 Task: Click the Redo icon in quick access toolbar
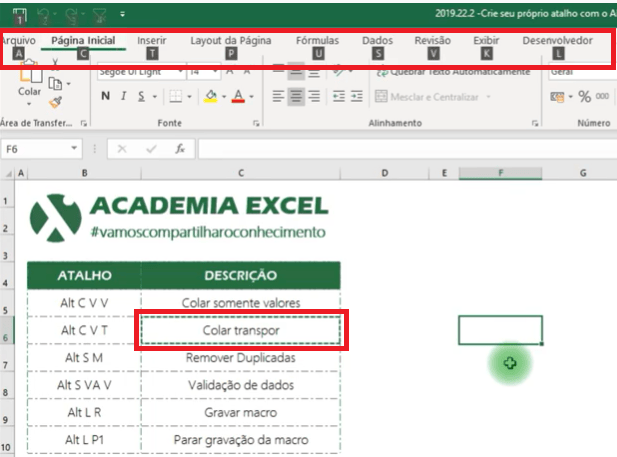71,15
